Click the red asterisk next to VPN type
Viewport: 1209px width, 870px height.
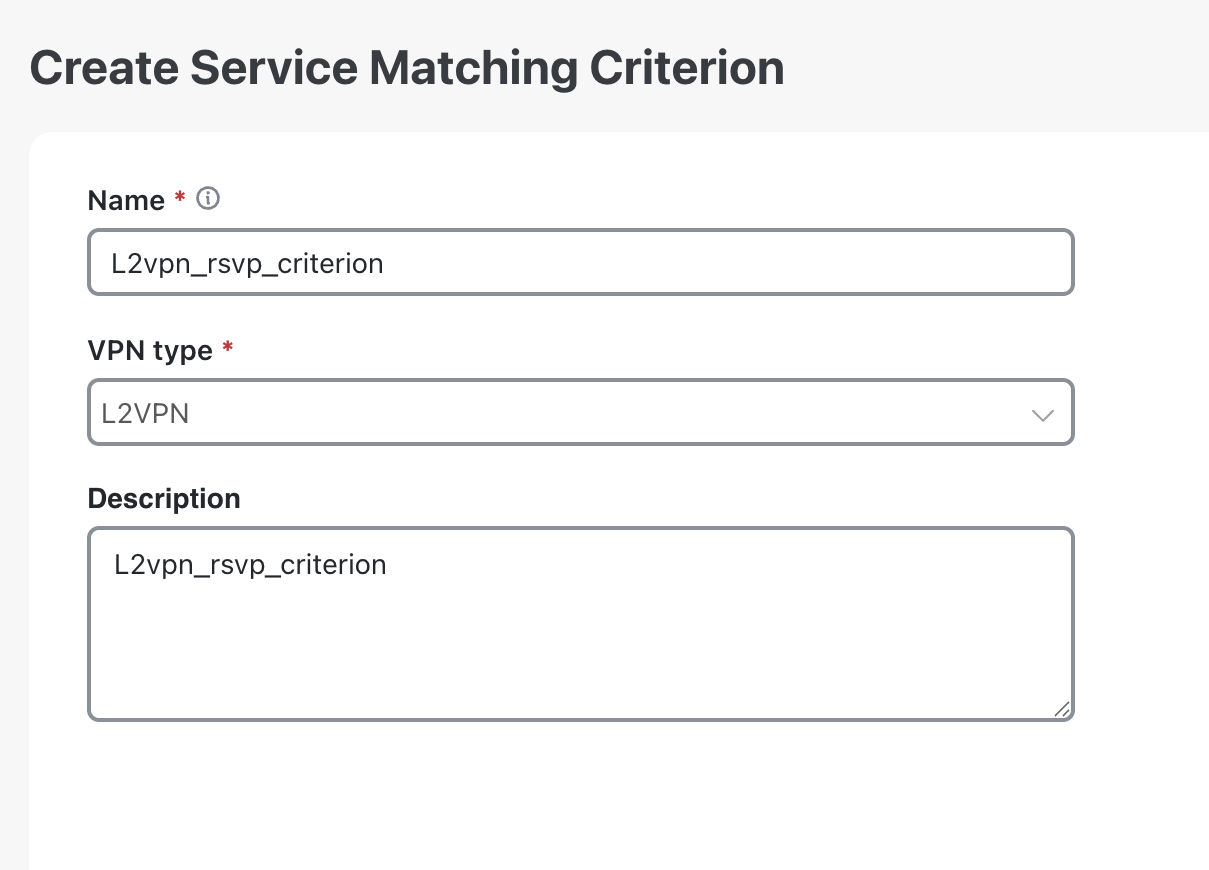[227, 348]
